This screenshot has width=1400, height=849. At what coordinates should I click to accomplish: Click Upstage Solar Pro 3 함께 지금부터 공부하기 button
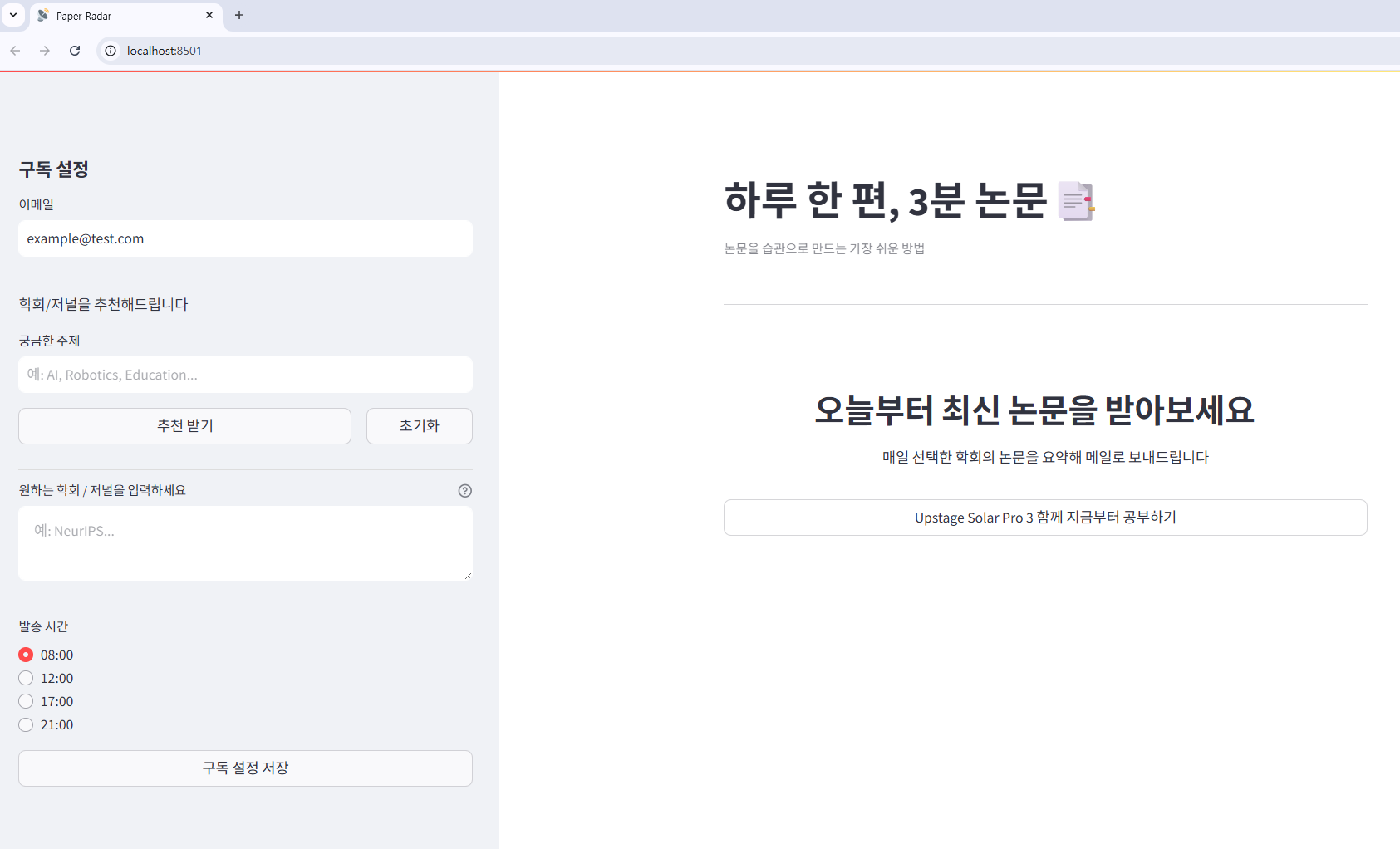pos(1045,518)
